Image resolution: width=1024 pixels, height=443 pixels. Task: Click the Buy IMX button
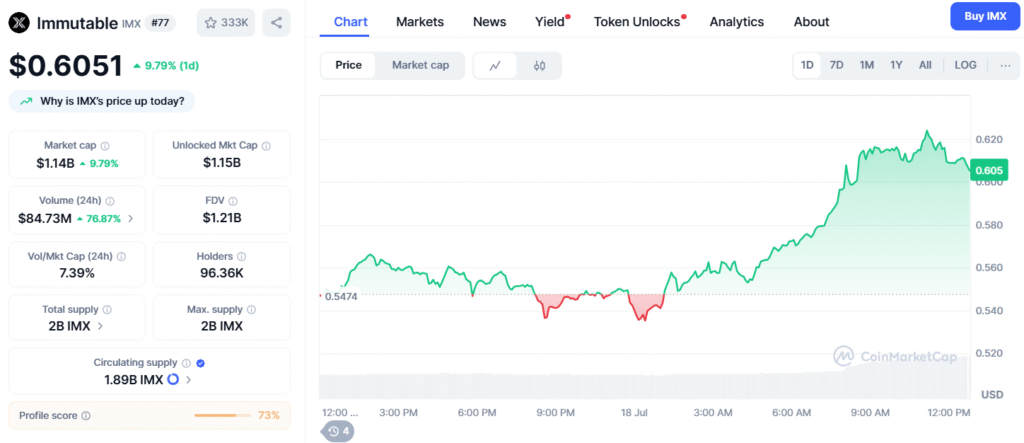984,16
